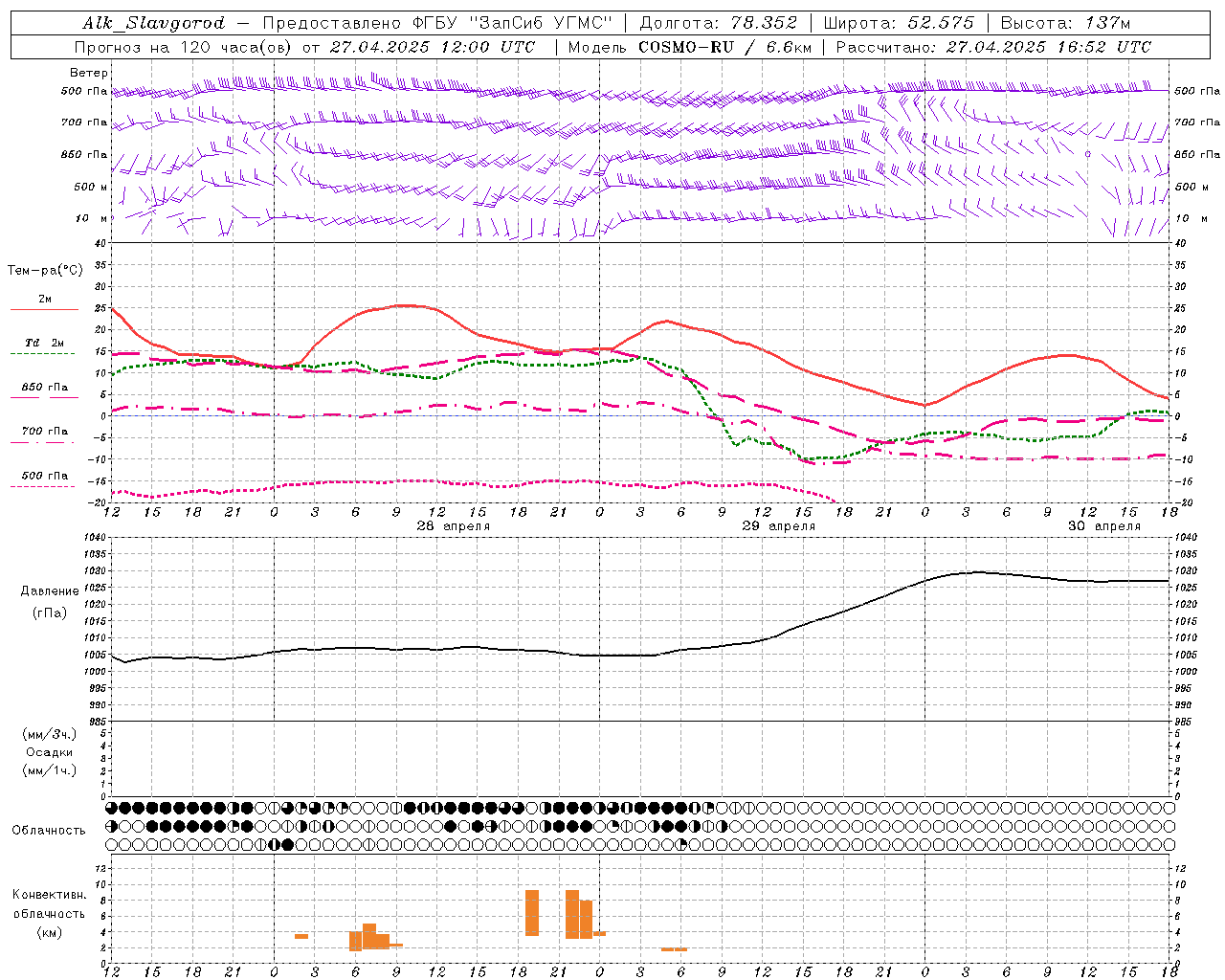Click the 30 апреля date label
This screenshot has height=980, width=1225.
1103,526
